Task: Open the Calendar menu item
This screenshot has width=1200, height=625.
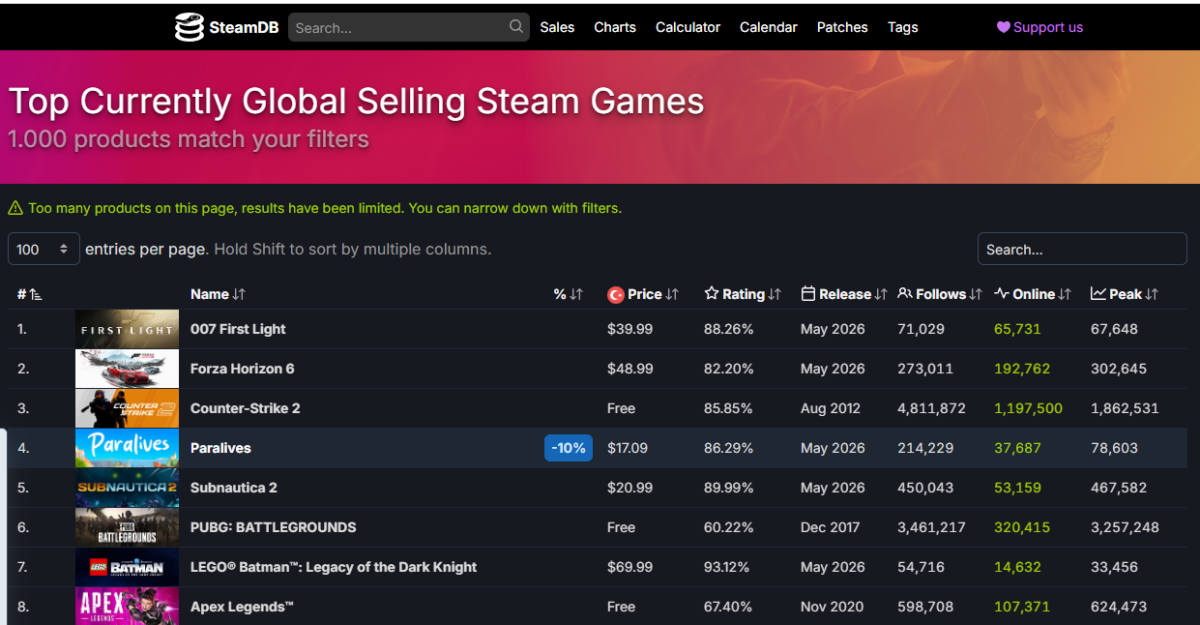Action: pos(769,27)
